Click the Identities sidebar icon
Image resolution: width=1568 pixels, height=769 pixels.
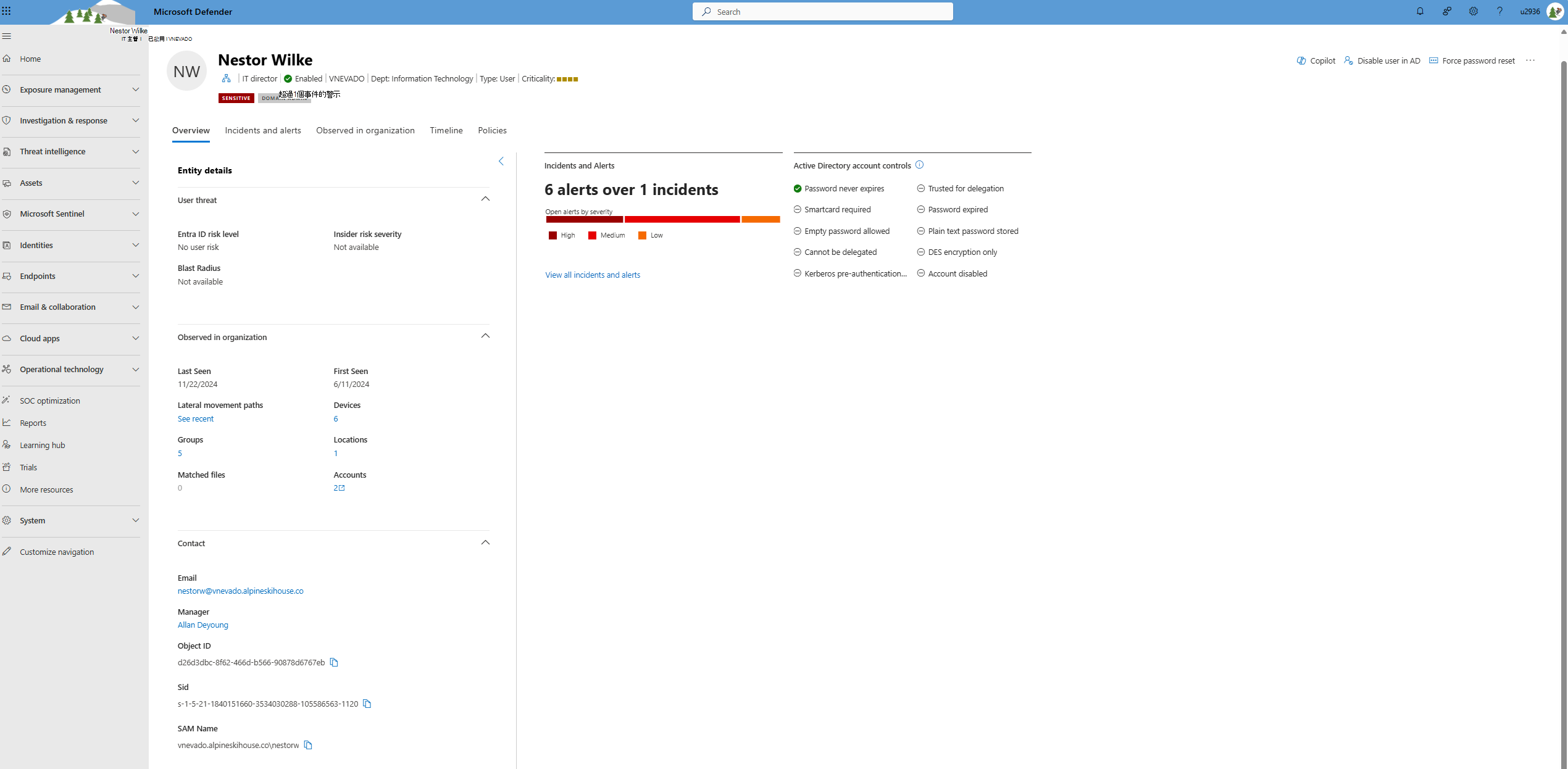point(8,245)
